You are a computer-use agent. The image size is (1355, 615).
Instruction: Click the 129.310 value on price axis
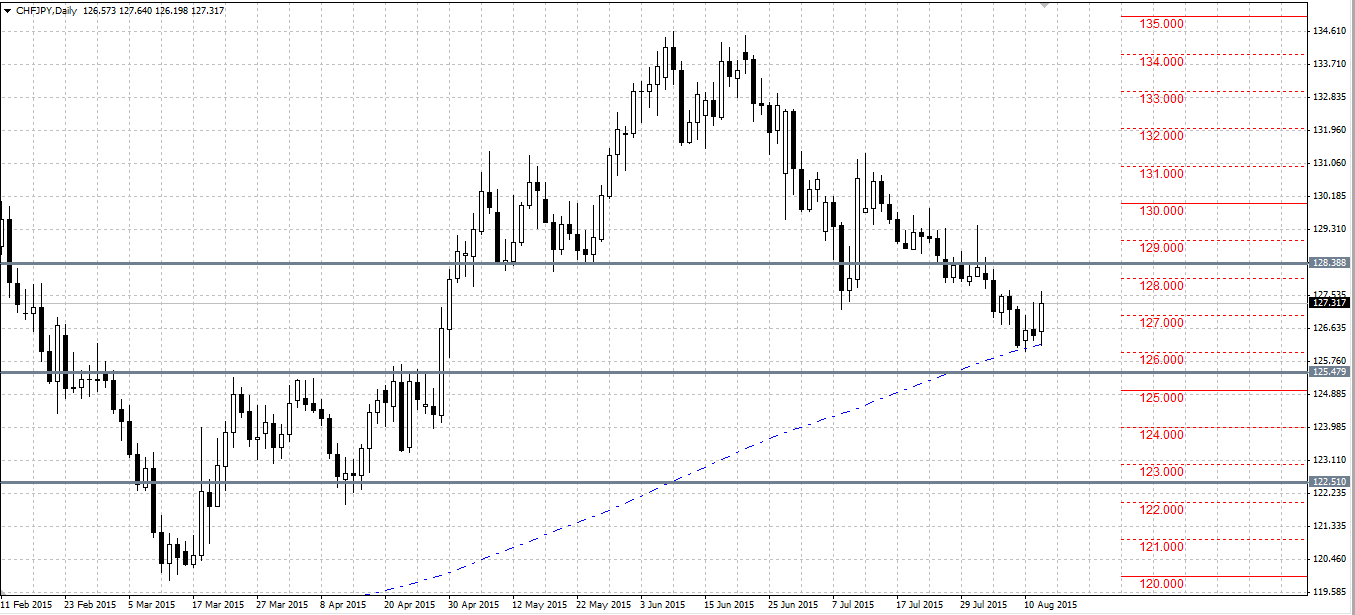pyautogui.click(x=1329, y=229)
